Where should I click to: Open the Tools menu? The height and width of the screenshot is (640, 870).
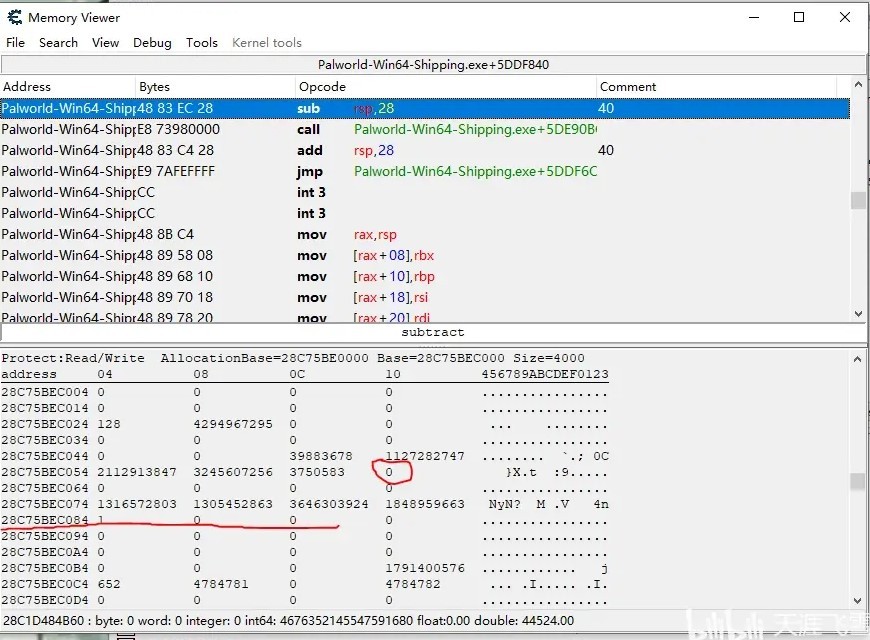[201, 43]
